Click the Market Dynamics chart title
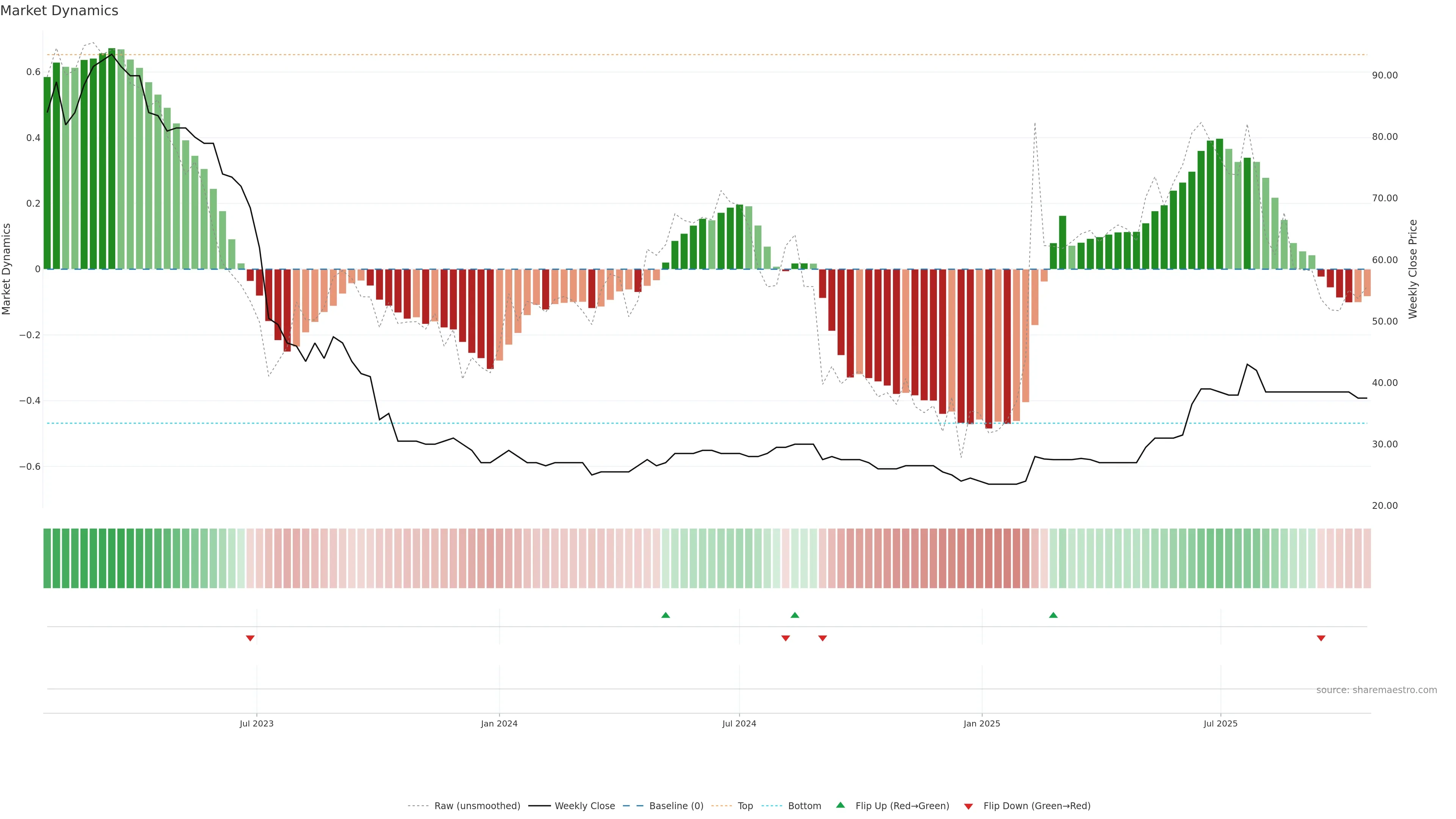 pos(60,11)
